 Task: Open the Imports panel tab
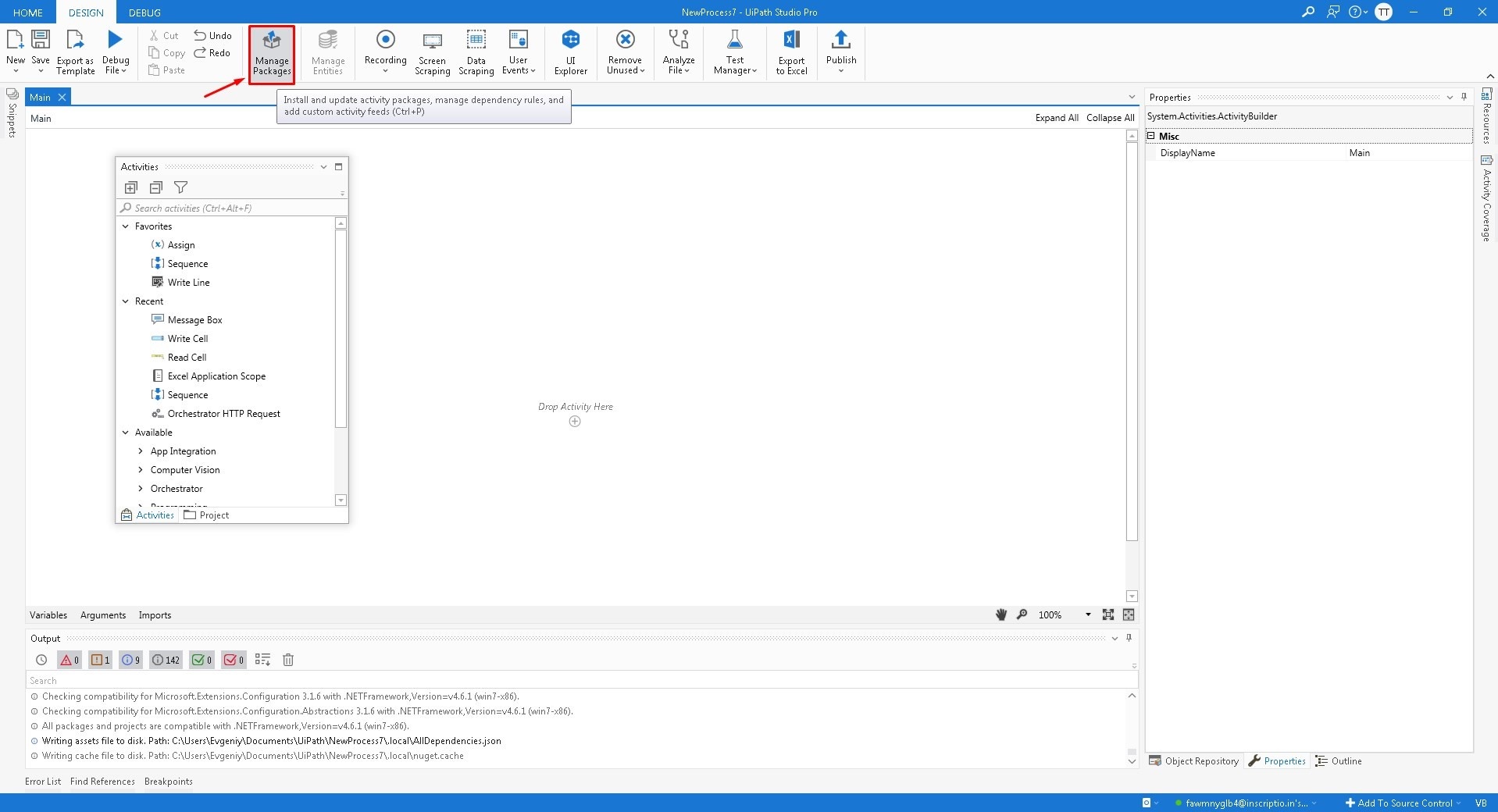tap(155, 615)
